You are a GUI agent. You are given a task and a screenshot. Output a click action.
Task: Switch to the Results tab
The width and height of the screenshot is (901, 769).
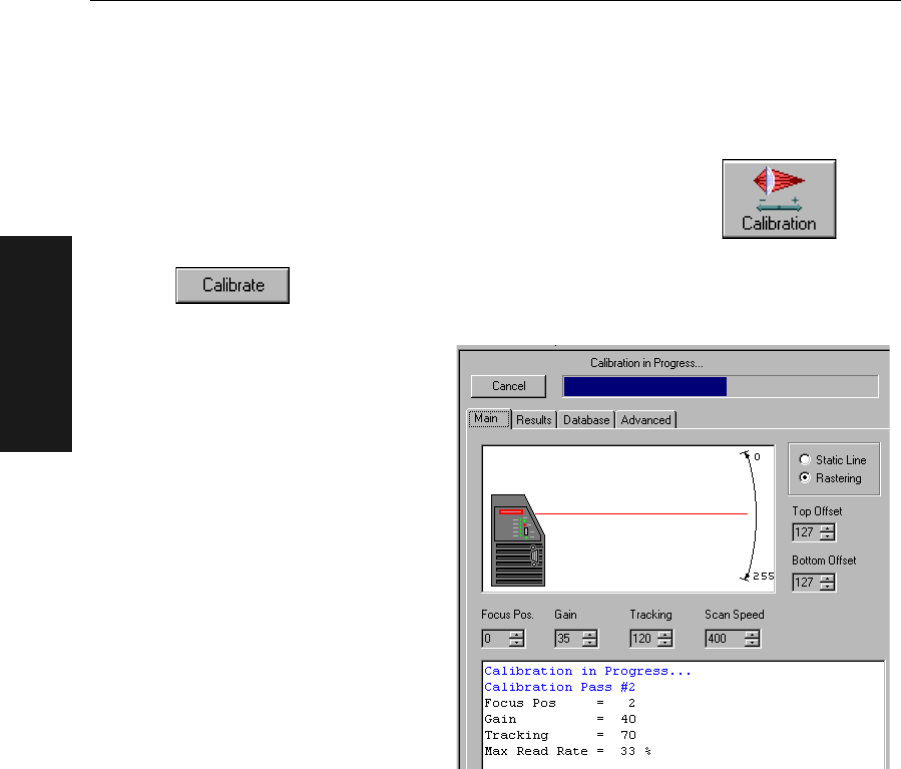(534, 420)
